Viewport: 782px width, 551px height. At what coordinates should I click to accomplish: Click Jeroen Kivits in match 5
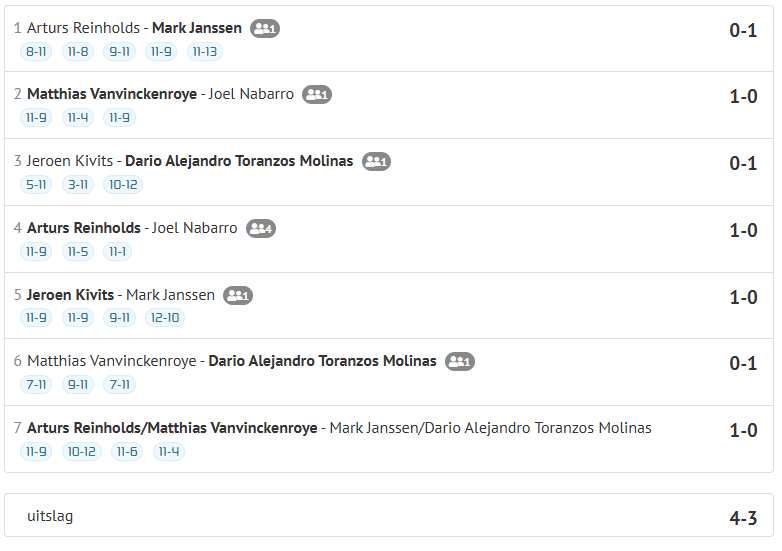tap(70, 295)
